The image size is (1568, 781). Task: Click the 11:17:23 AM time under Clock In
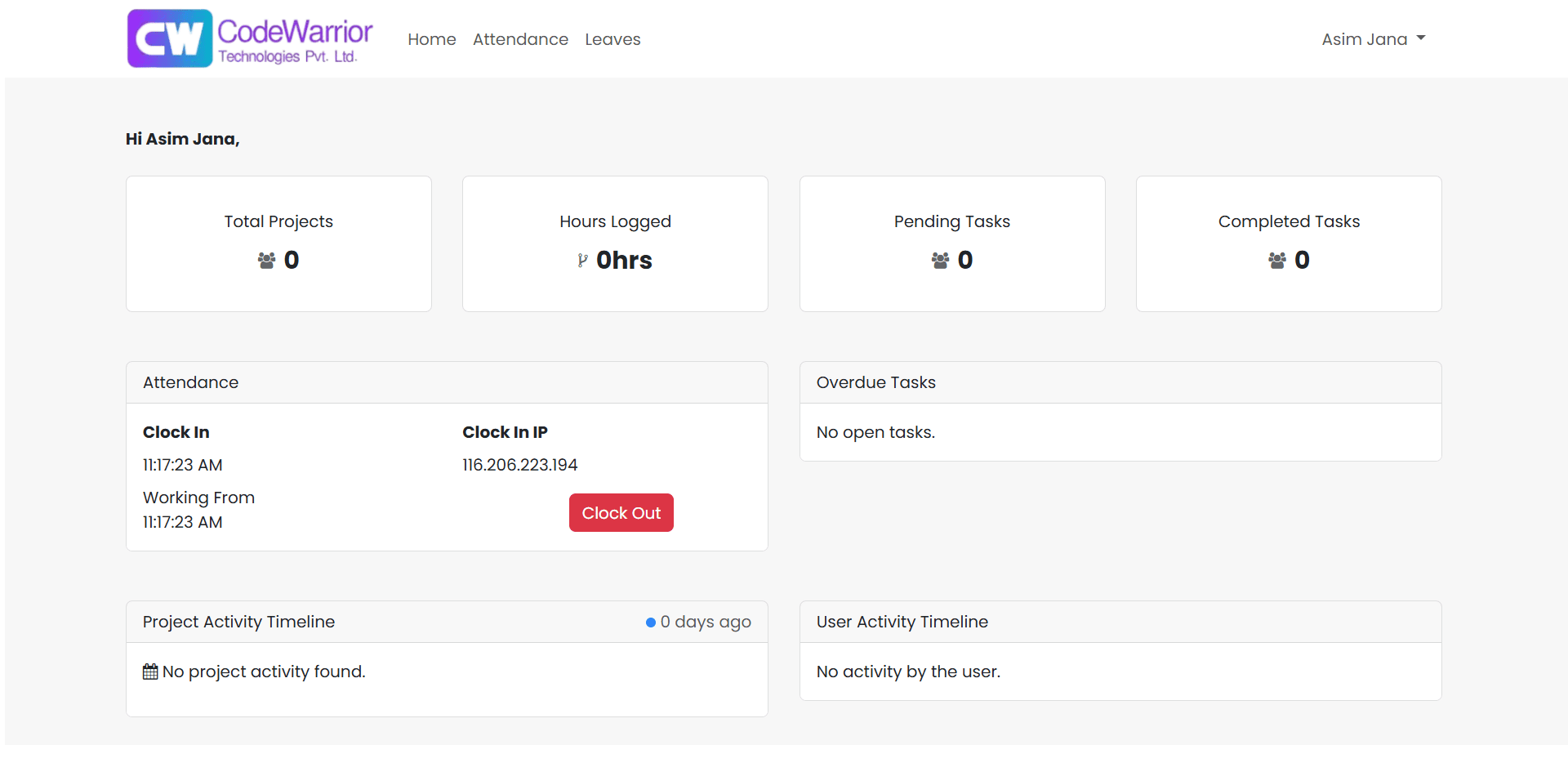(183, 465)
